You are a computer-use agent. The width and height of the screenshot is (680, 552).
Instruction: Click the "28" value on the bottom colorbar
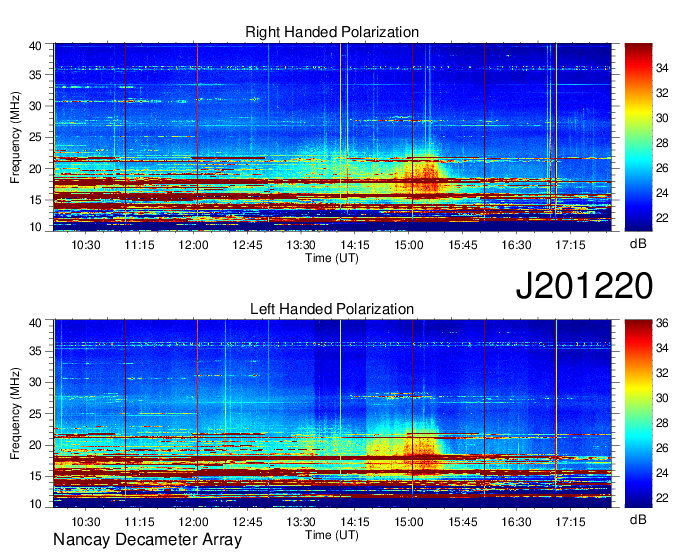pos(662,423)
